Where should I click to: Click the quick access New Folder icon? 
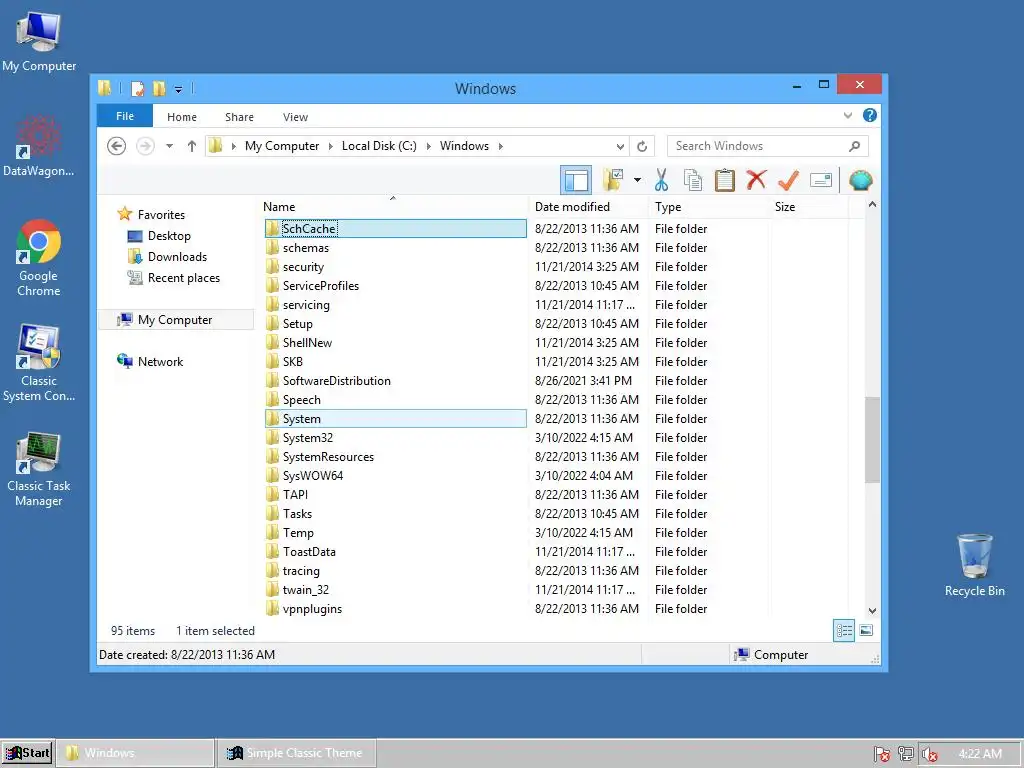(159, 88)
